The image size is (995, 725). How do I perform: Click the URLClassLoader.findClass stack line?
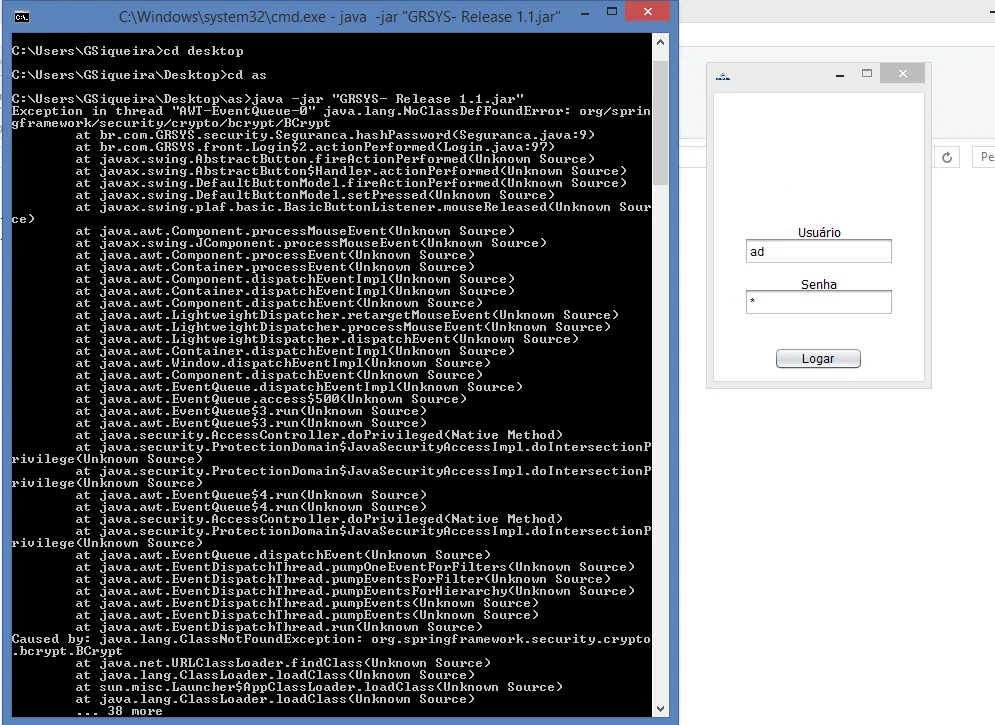283,663
